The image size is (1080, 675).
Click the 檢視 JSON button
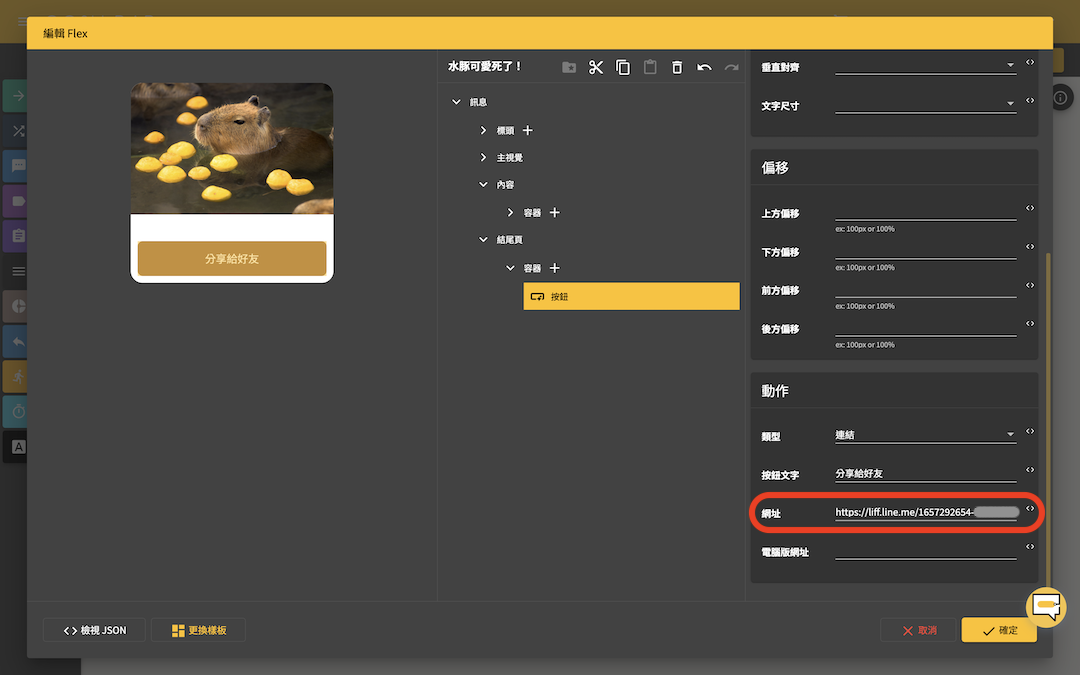[94, 630]
